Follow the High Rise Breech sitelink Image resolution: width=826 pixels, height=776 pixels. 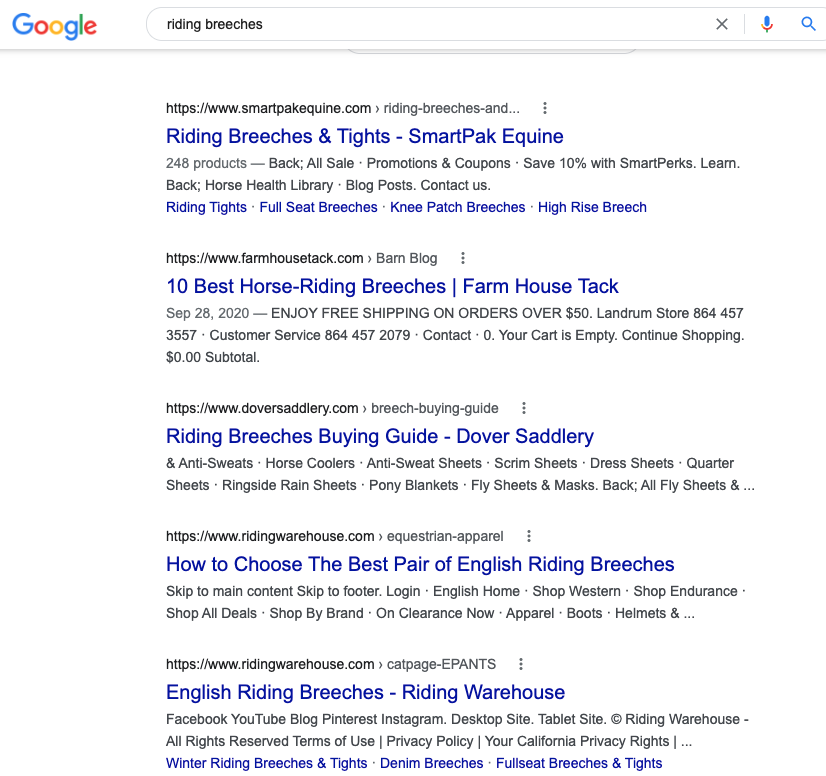tap(592, 207)
